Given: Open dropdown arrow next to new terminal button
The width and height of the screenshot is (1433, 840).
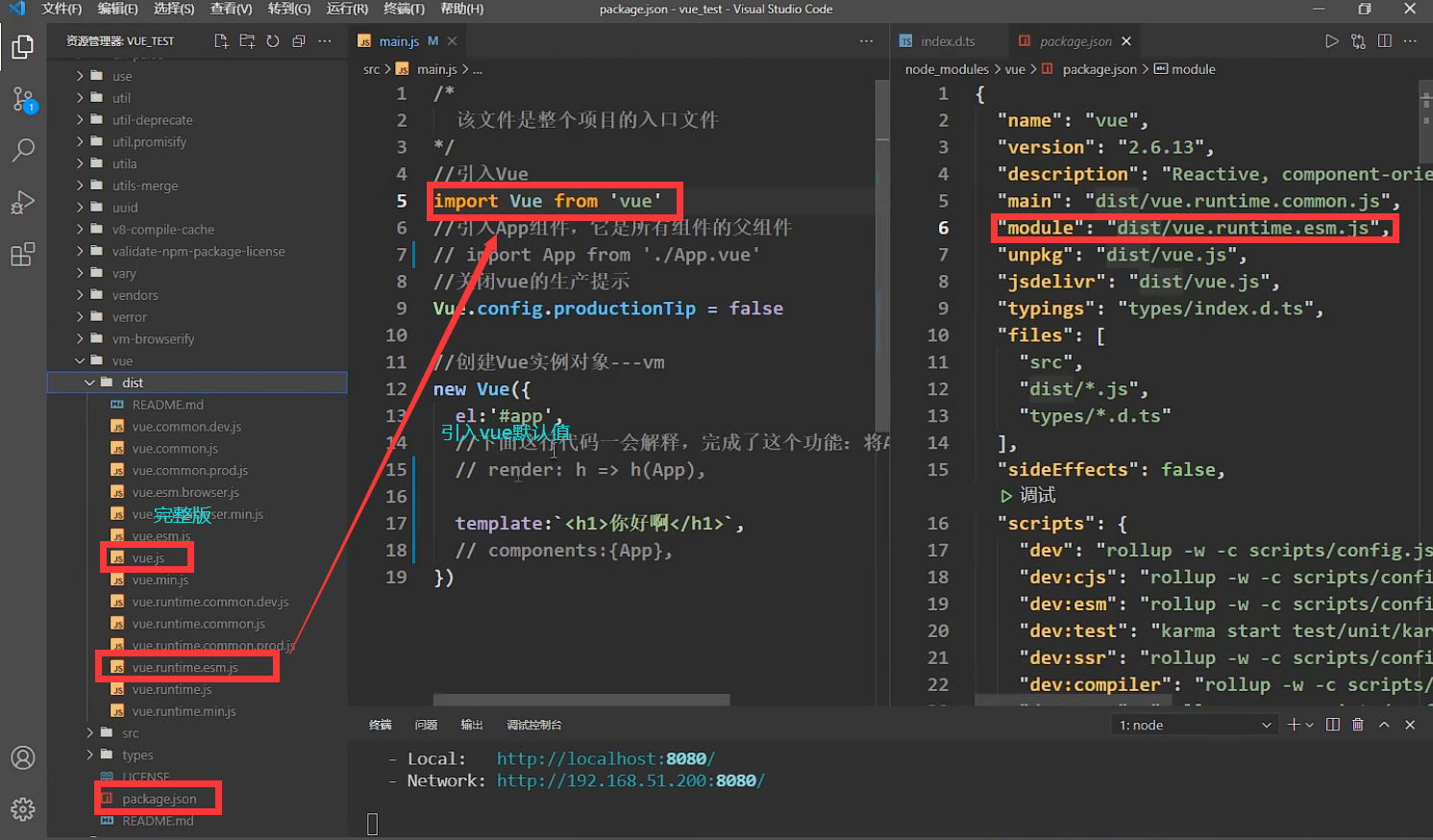Looking at the screenshot, I should [1309, 726].
